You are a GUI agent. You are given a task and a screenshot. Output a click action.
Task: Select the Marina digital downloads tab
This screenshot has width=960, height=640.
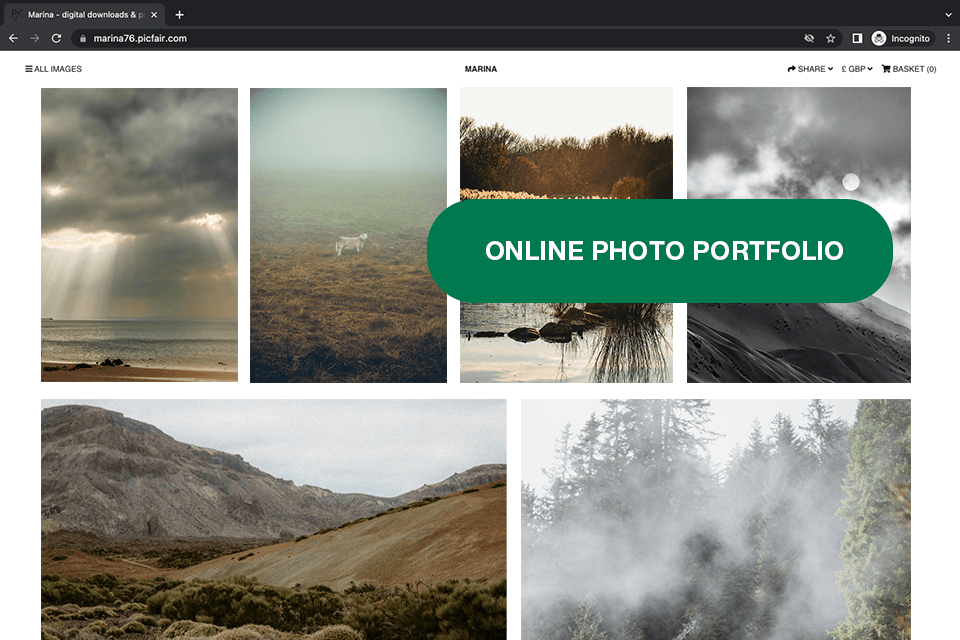coord(84,15)
